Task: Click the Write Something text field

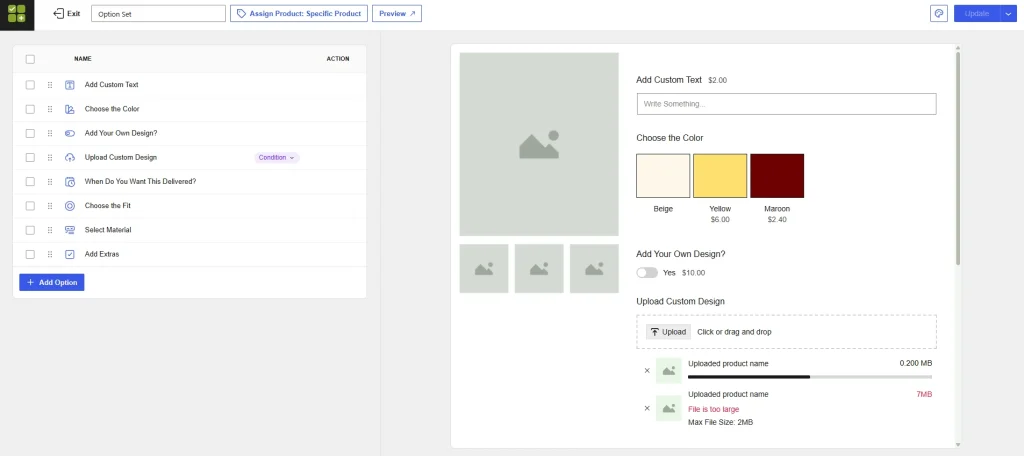Action: (x=786, y=104)
